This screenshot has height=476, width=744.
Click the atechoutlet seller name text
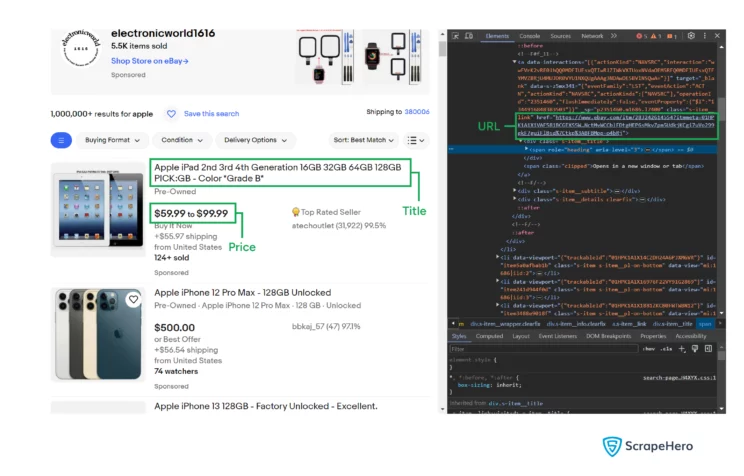(x=313, y=226)
